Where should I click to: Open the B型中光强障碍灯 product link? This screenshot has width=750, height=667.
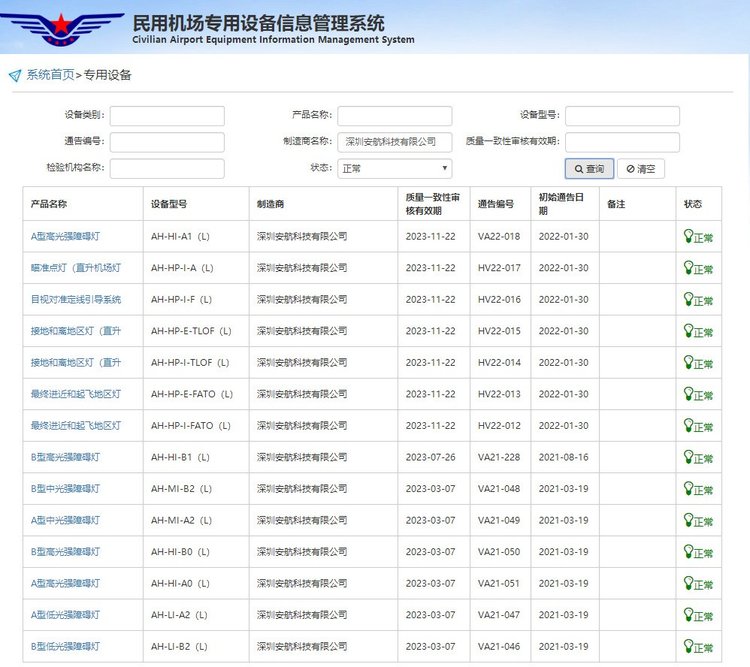click(x=65, y=489)
